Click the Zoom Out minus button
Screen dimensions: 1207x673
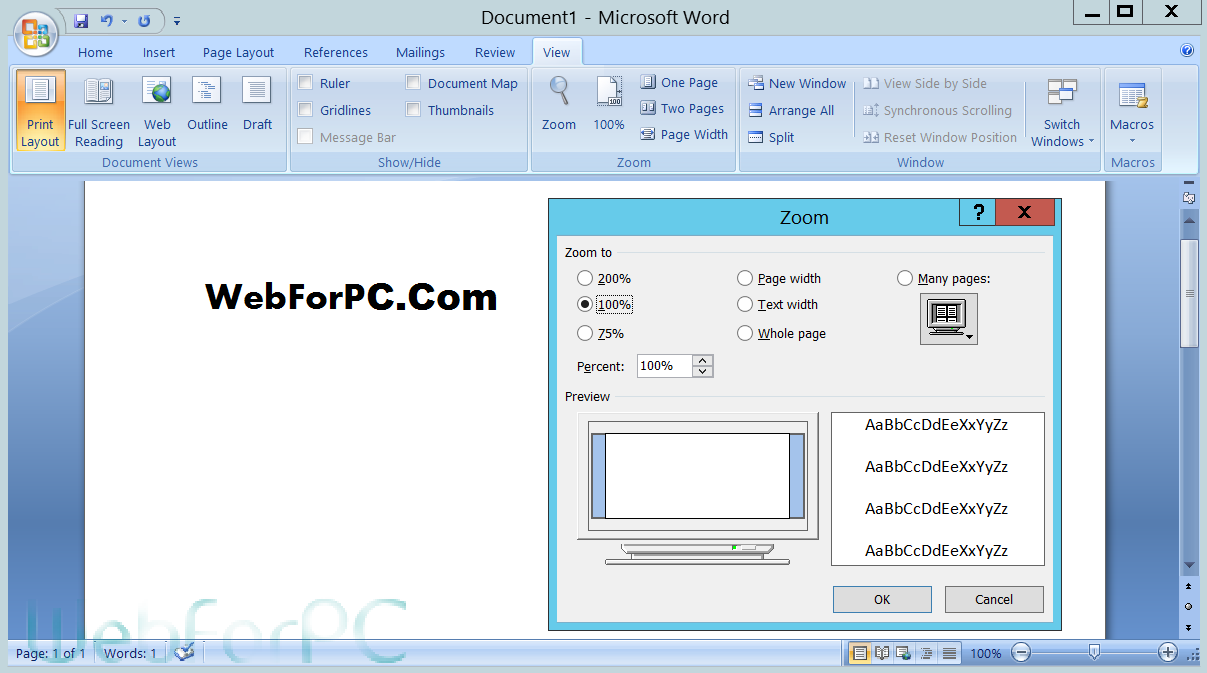pyautogui.click(x=1021, y=653)
